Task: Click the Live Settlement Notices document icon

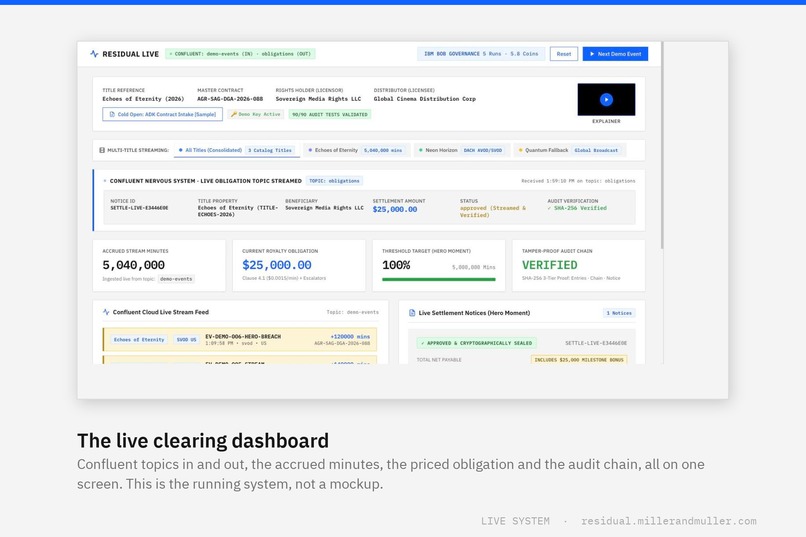Action: point(412,312)
